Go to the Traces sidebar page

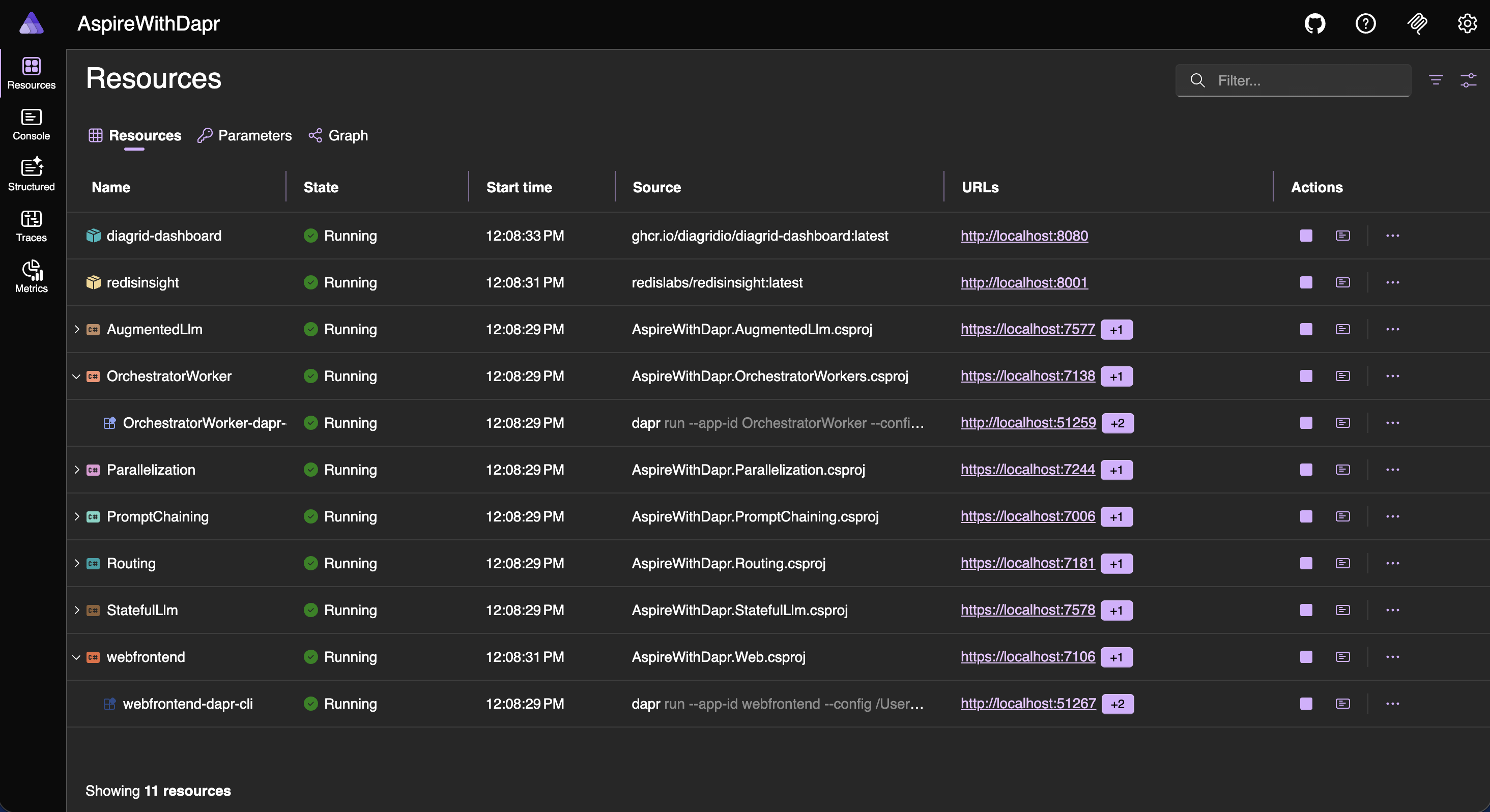click(x=31, y=225)
